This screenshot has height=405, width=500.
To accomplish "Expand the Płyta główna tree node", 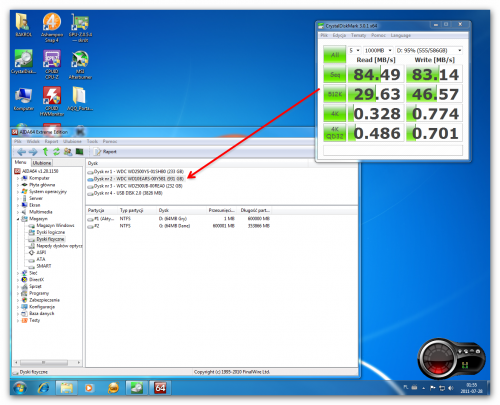I will (x=18, y=185).
